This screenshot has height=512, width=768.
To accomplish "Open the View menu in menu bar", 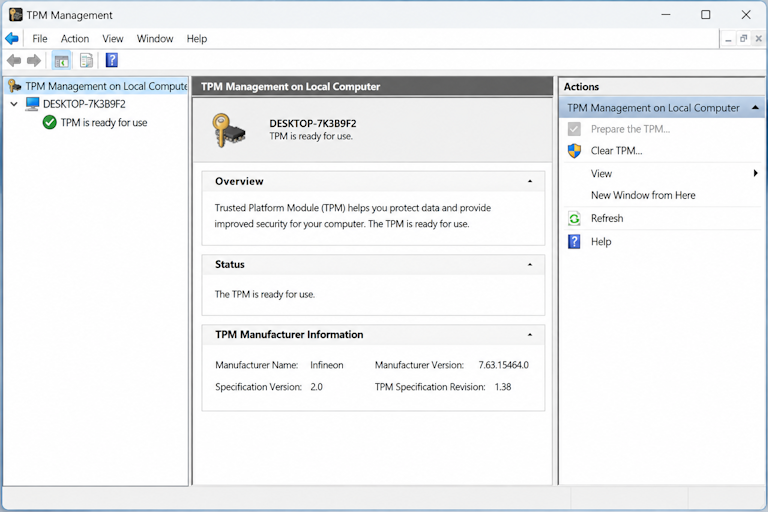I will 113,39.
